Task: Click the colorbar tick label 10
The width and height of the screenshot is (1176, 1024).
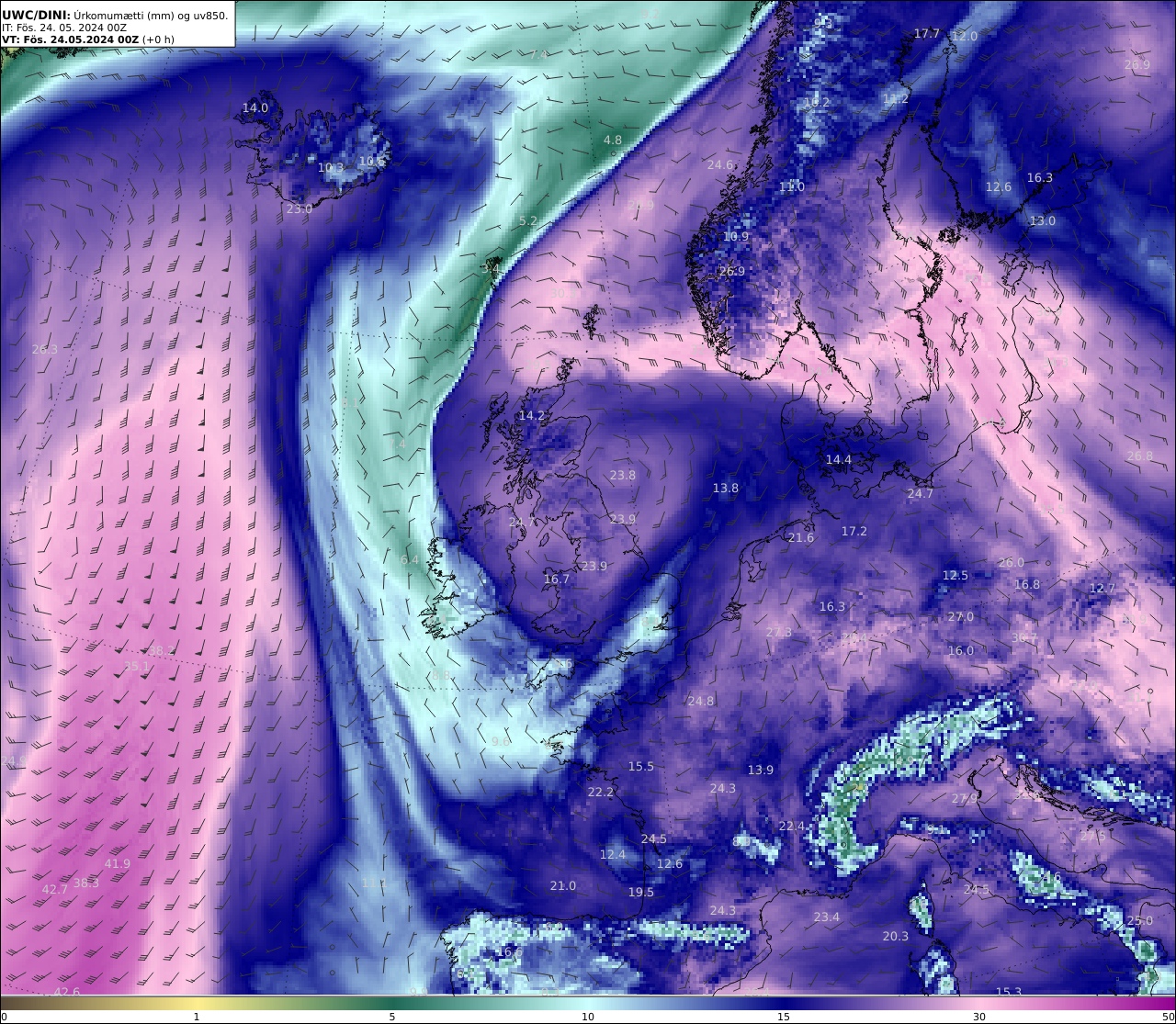Action: pos(588,1017)
